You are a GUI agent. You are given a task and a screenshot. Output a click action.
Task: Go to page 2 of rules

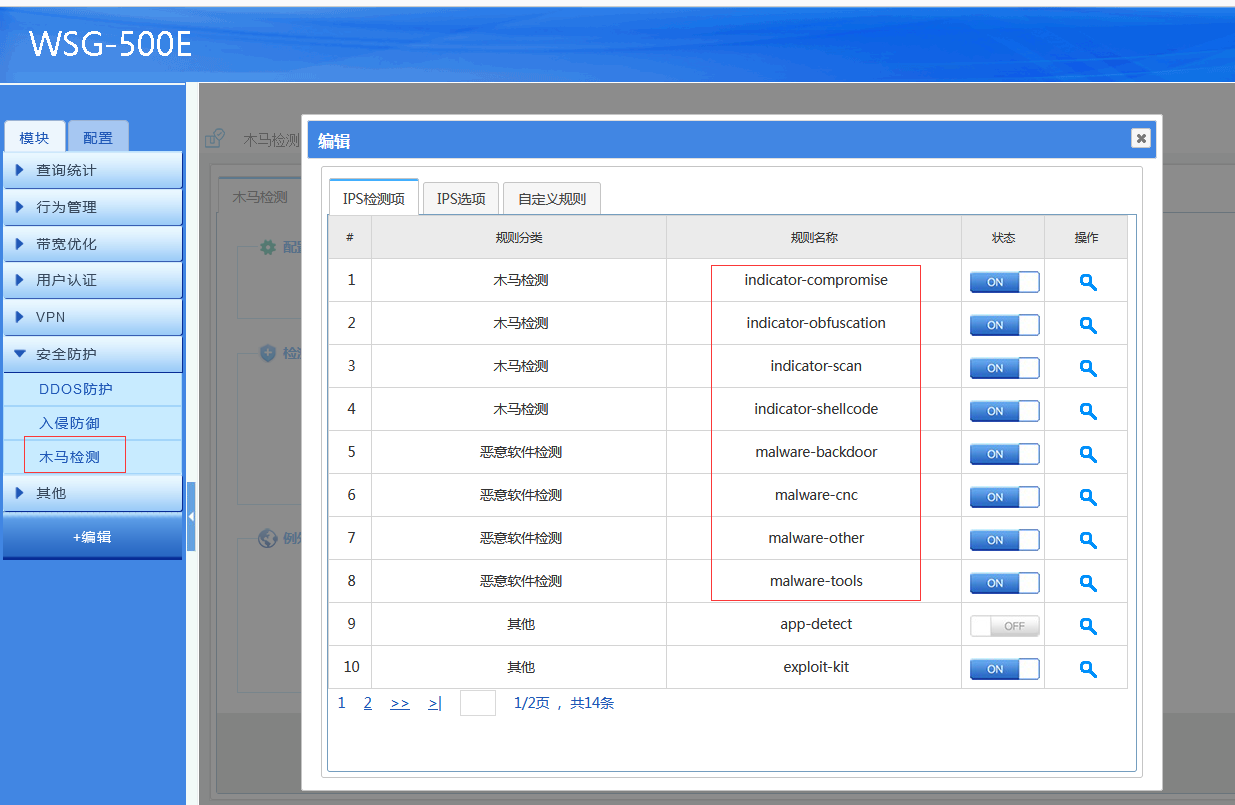point(368,703)
